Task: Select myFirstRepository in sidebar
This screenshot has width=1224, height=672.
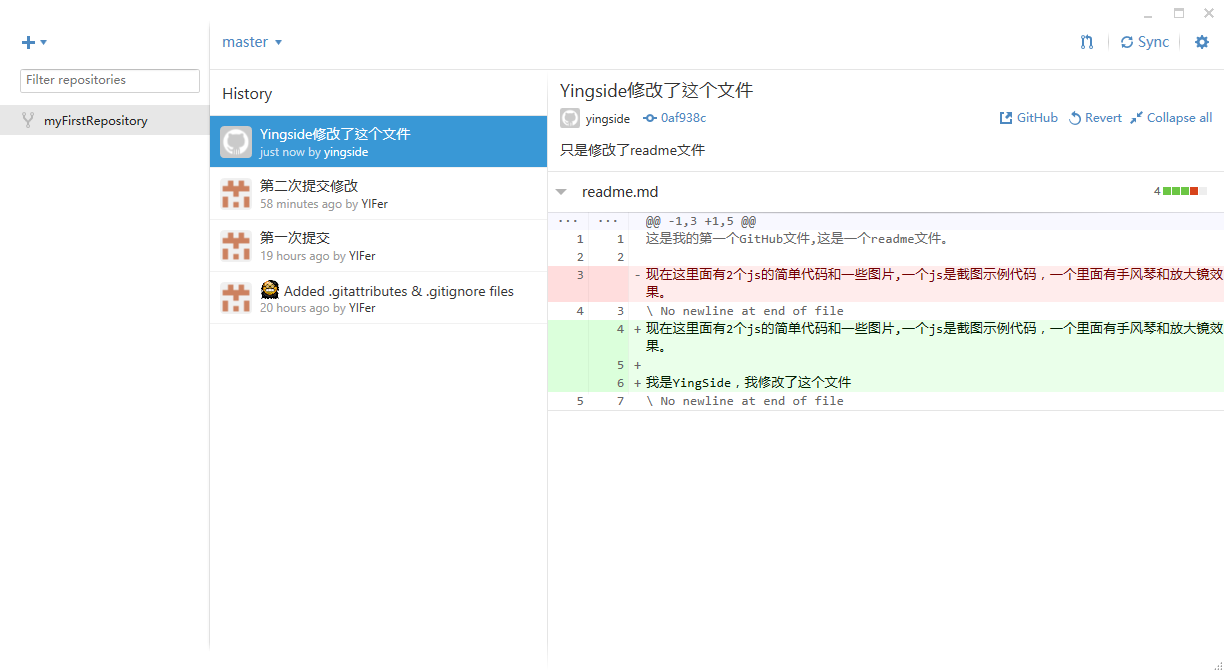Action: [104, 121]
